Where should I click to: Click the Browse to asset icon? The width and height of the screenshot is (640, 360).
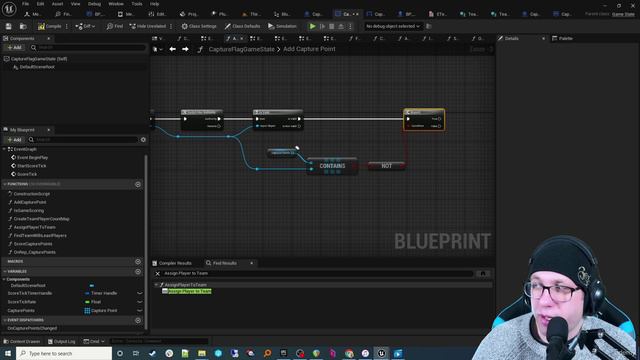pyautogui.click(x=23, y=26)
